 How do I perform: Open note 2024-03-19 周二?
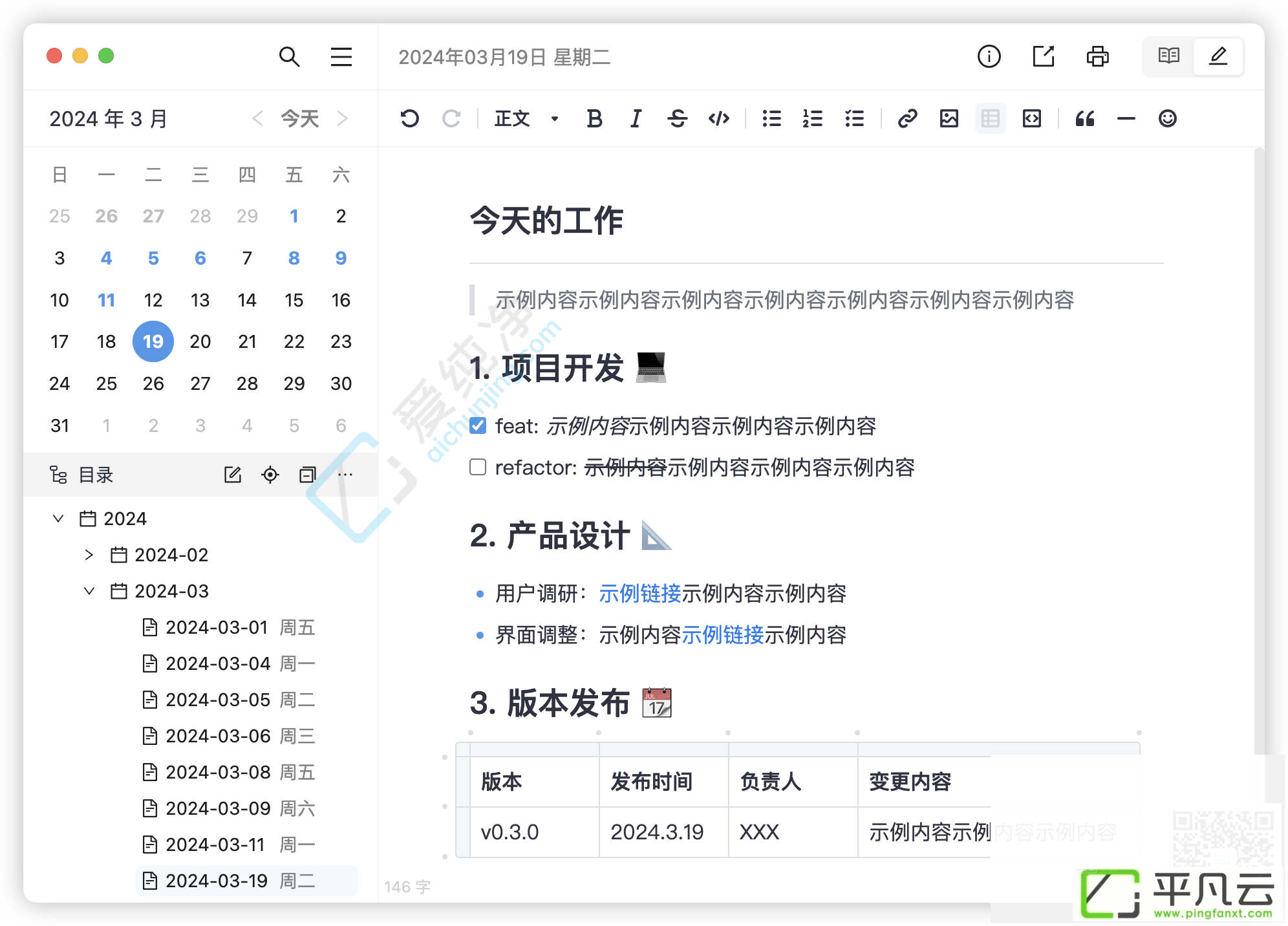tap(247, 881)
